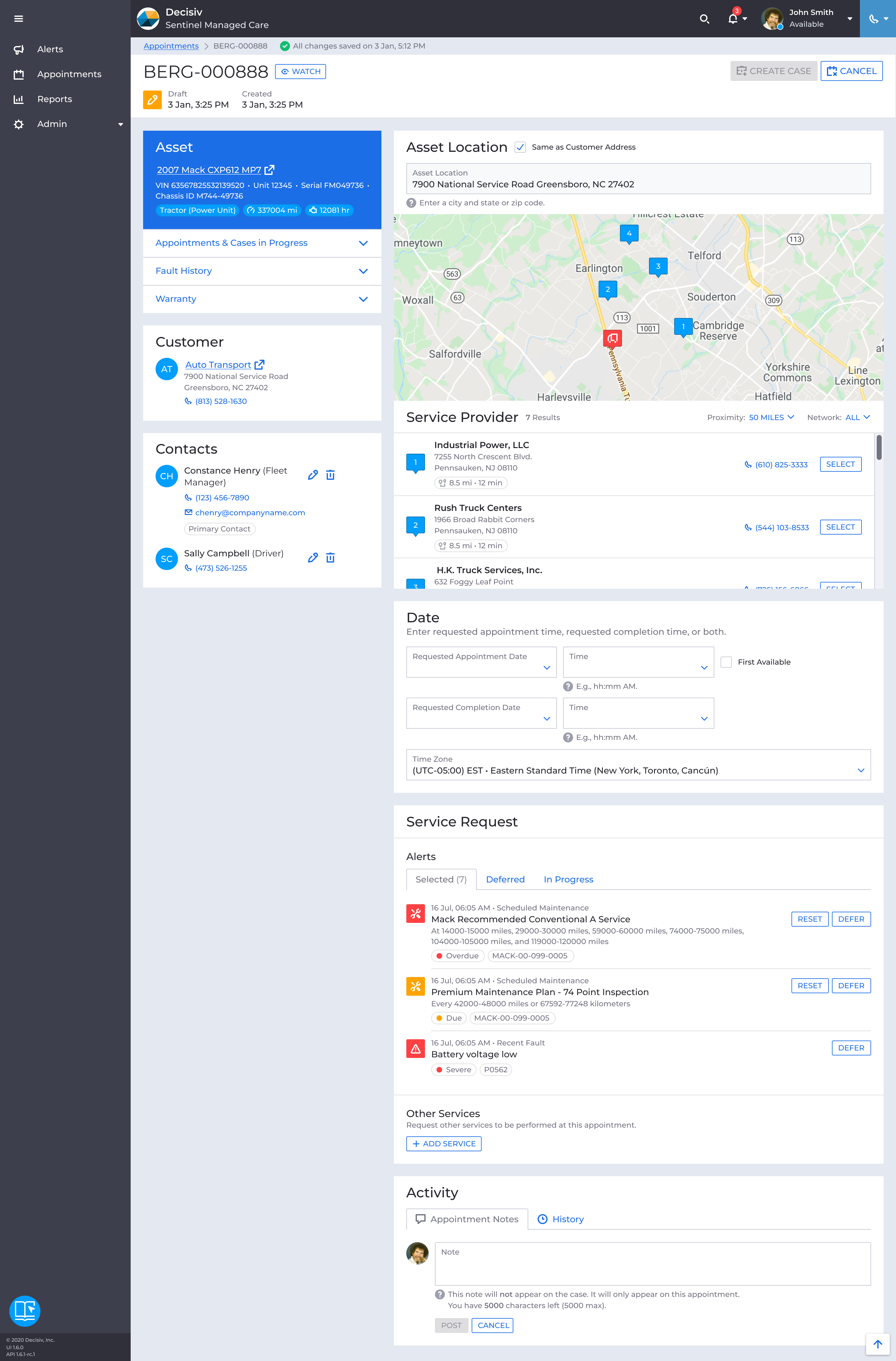
Task: Click ADD SERVICE under Other Services
Action: pos(444,1144)
